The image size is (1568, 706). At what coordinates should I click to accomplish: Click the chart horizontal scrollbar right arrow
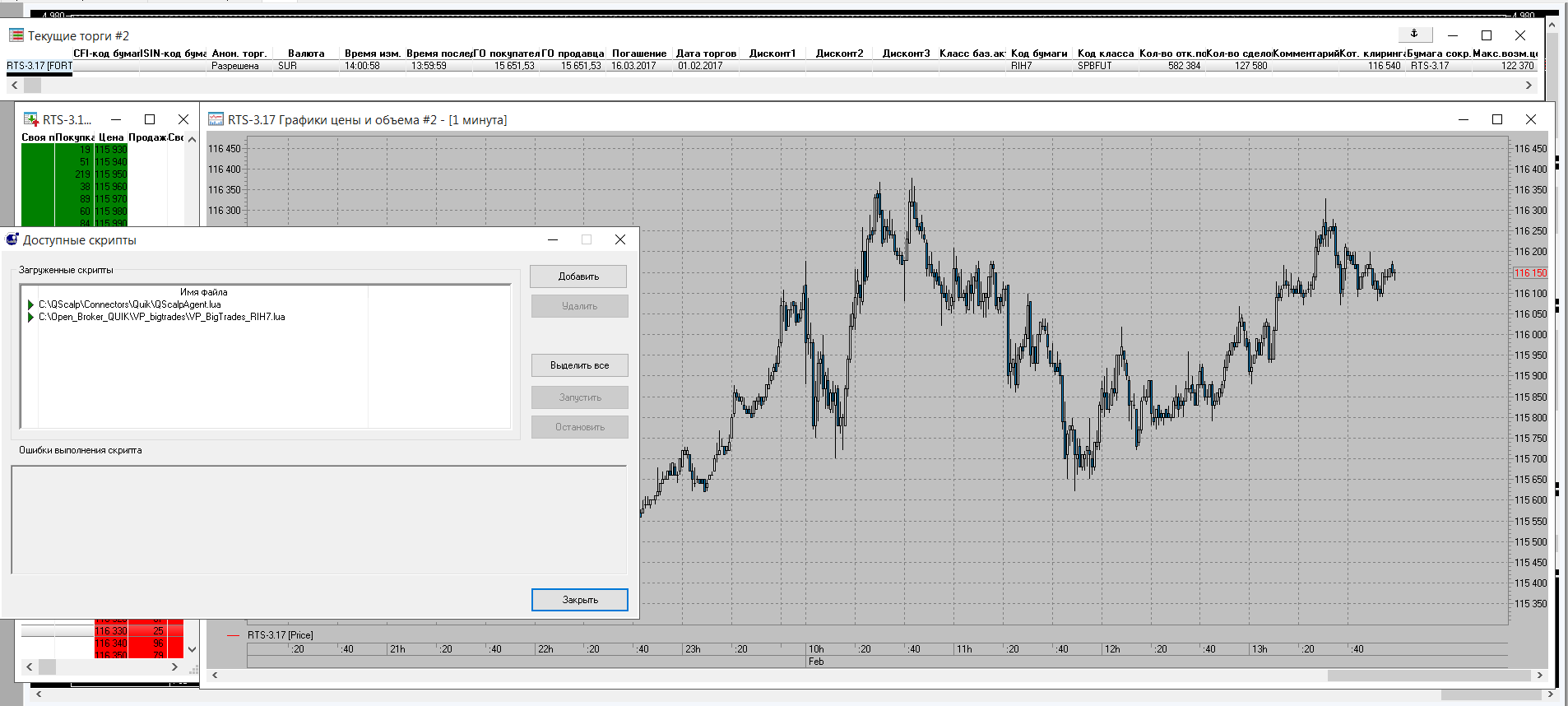pos(1539,676)
